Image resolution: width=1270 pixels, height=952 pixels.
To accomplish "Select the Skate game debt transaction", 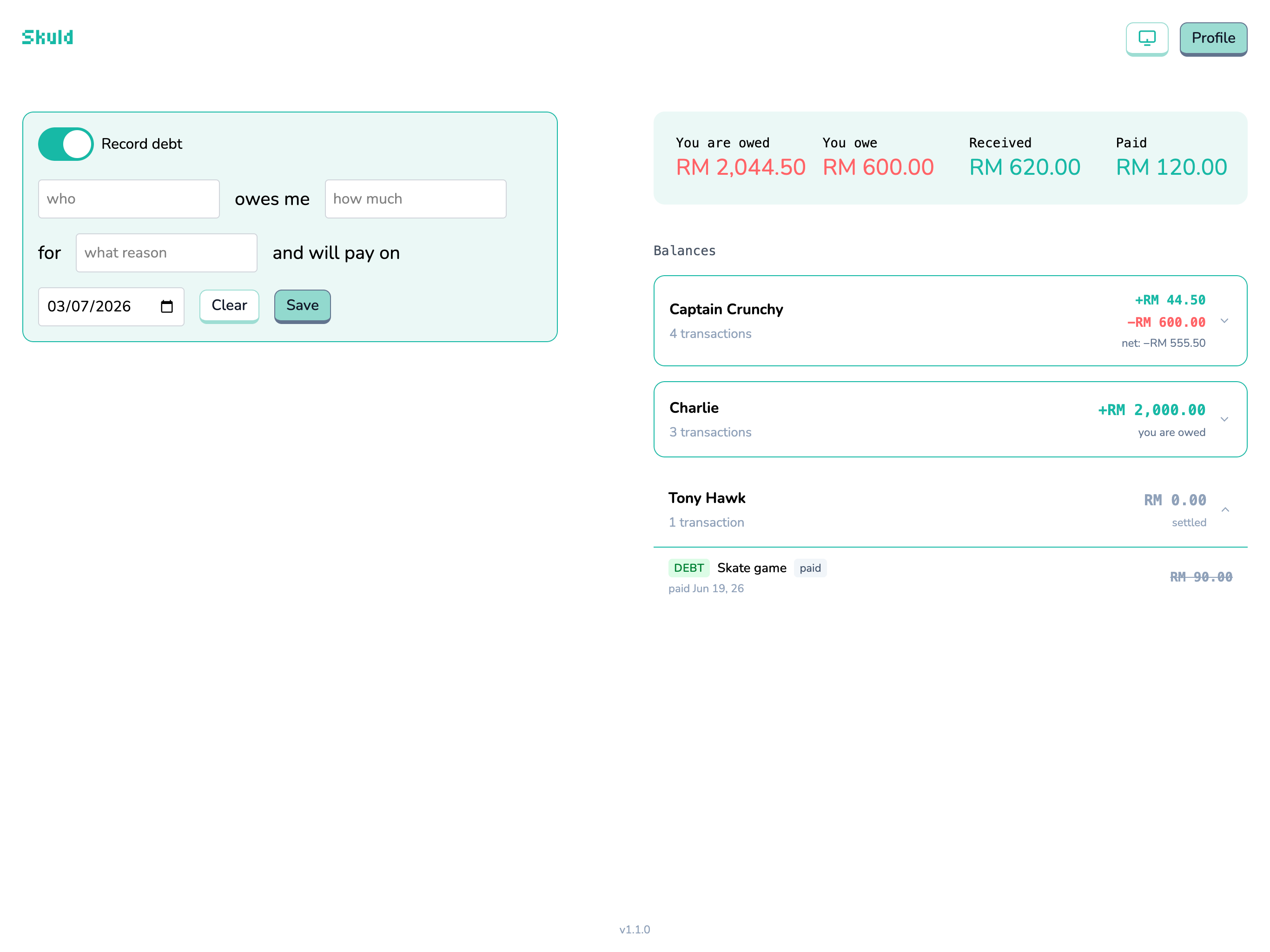I will coord(950,576).
